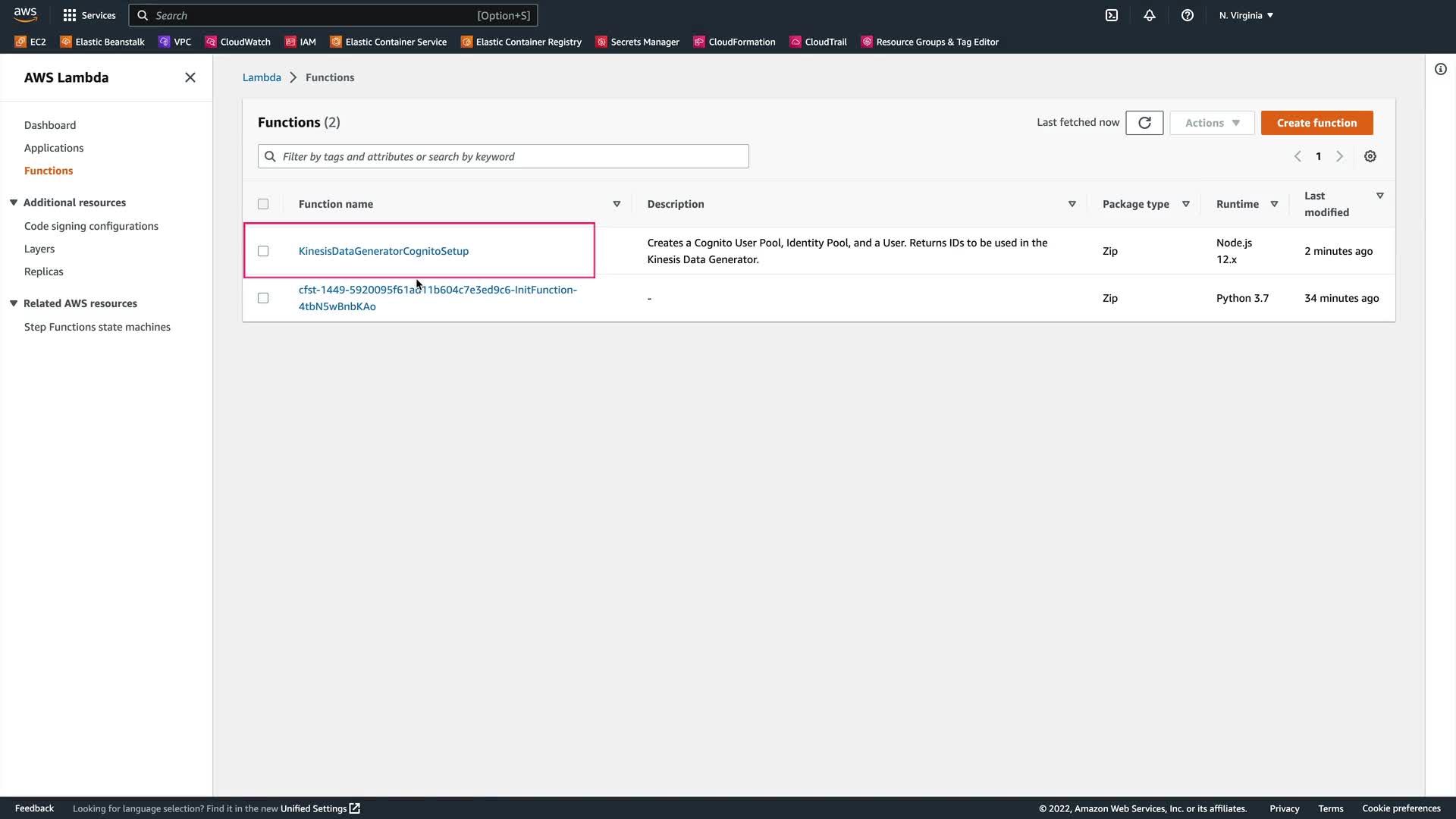
Task: Click the Create function button
Action: point(1316,123)
